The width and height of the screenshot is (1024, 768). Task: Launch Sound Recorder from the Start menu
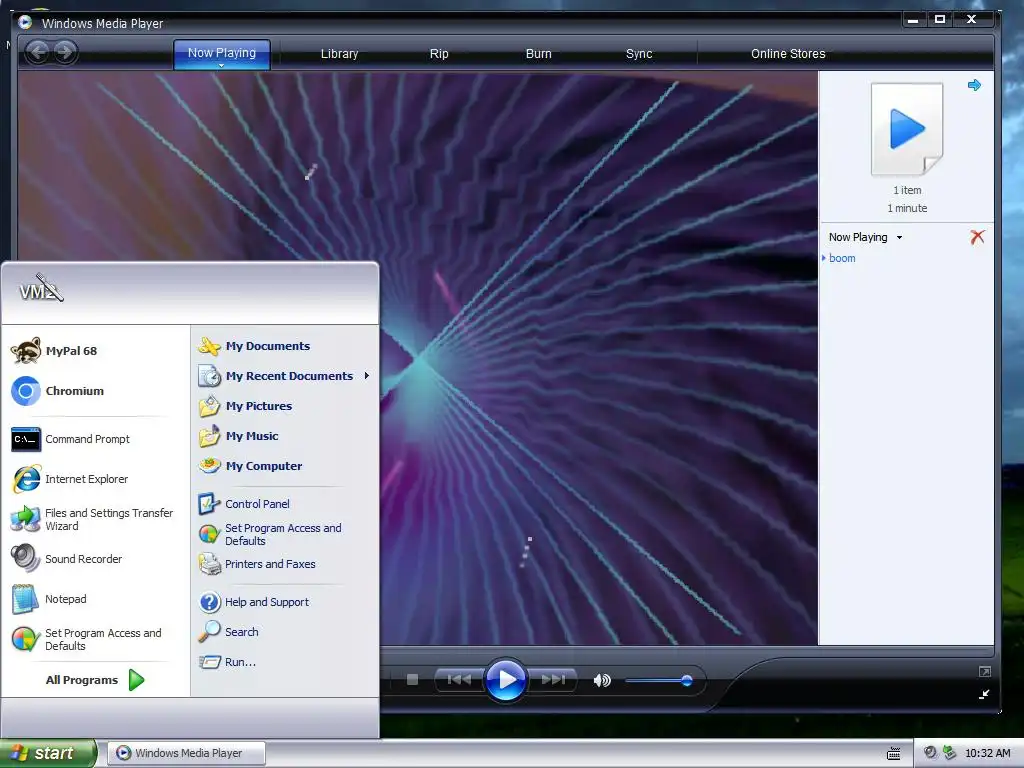(96, 559)
